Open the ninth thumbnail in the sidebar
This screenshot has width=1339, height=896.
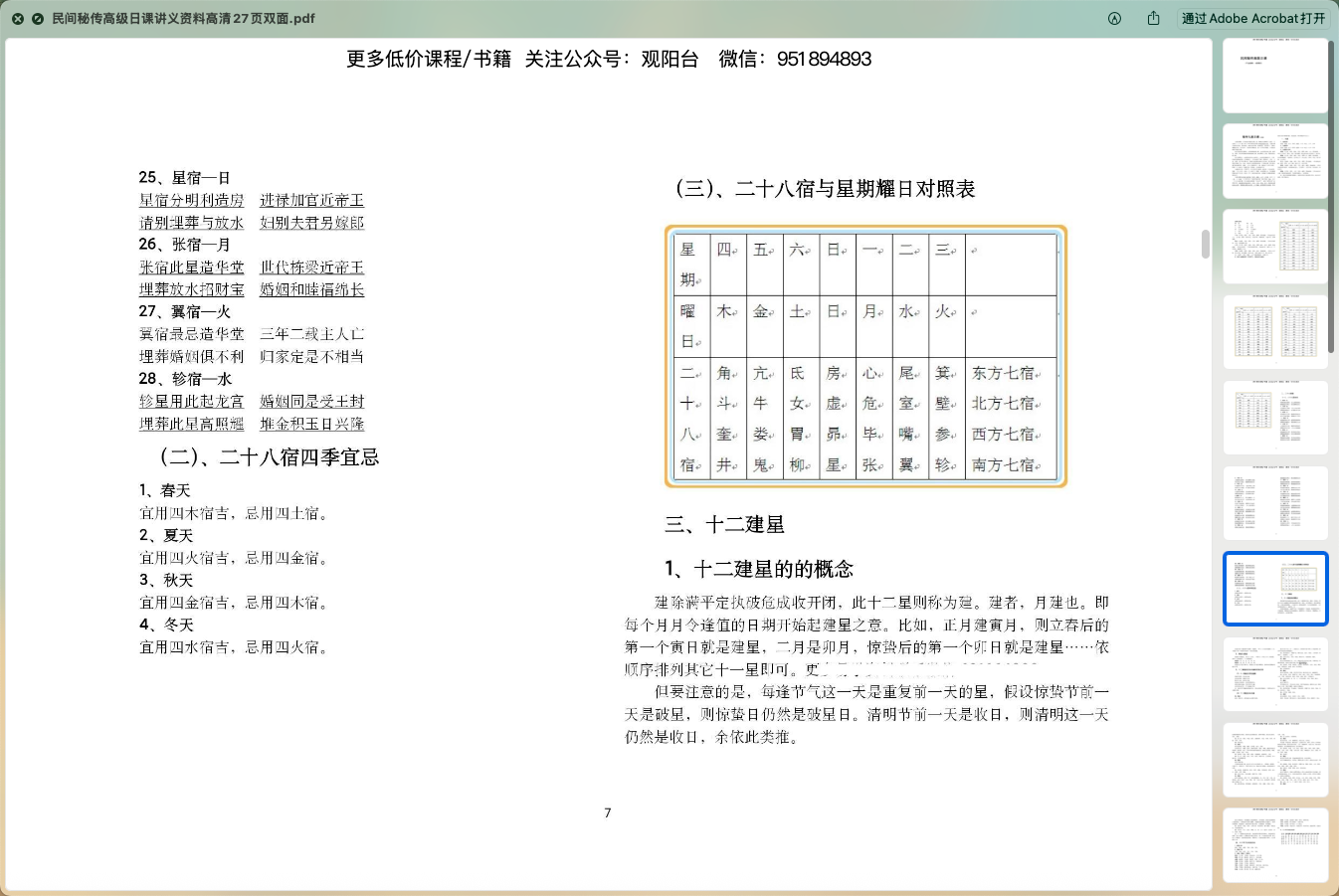coord(1274,760)
